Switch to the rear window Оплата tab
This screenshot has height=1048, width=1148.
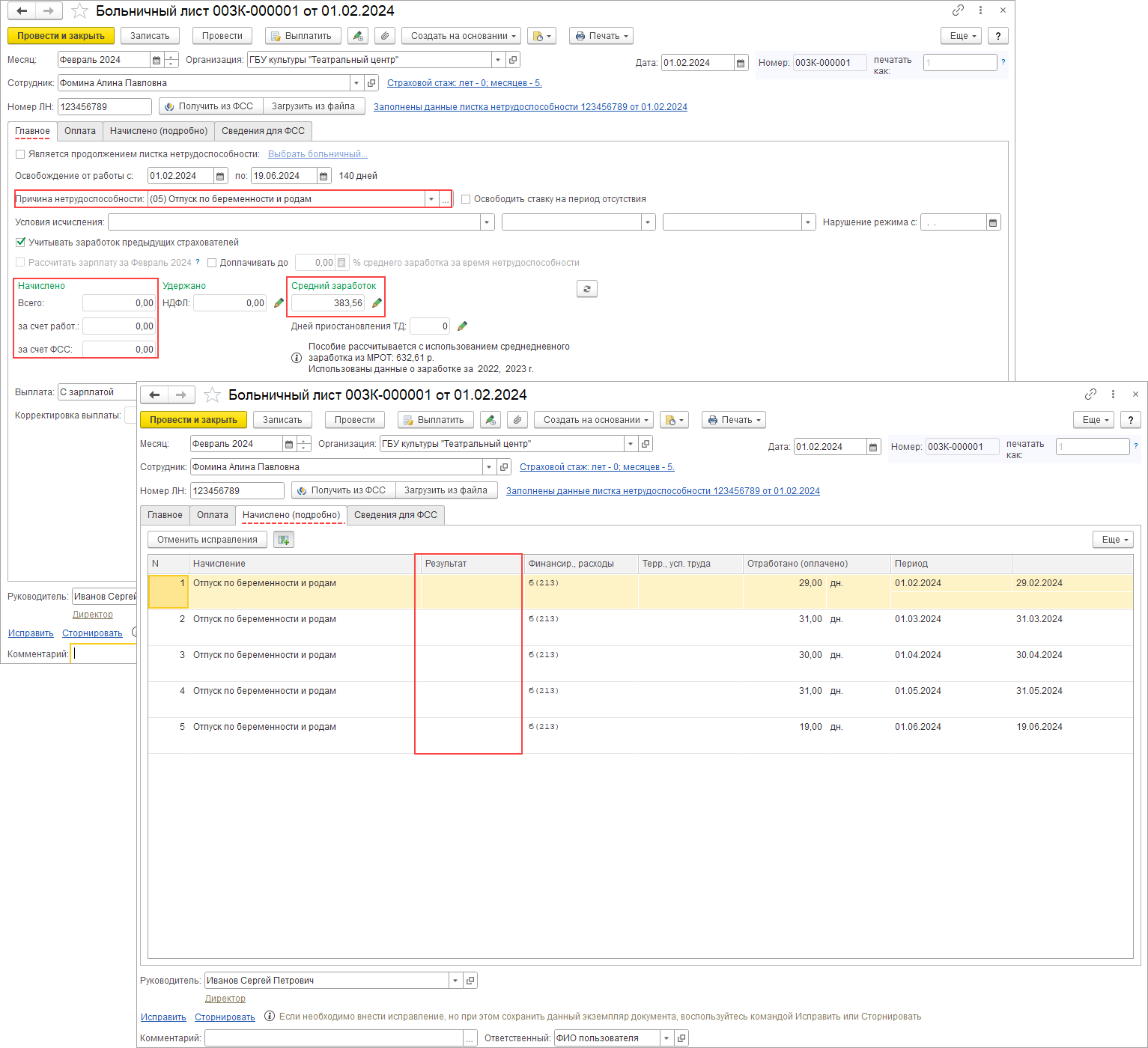pos(80,131)
